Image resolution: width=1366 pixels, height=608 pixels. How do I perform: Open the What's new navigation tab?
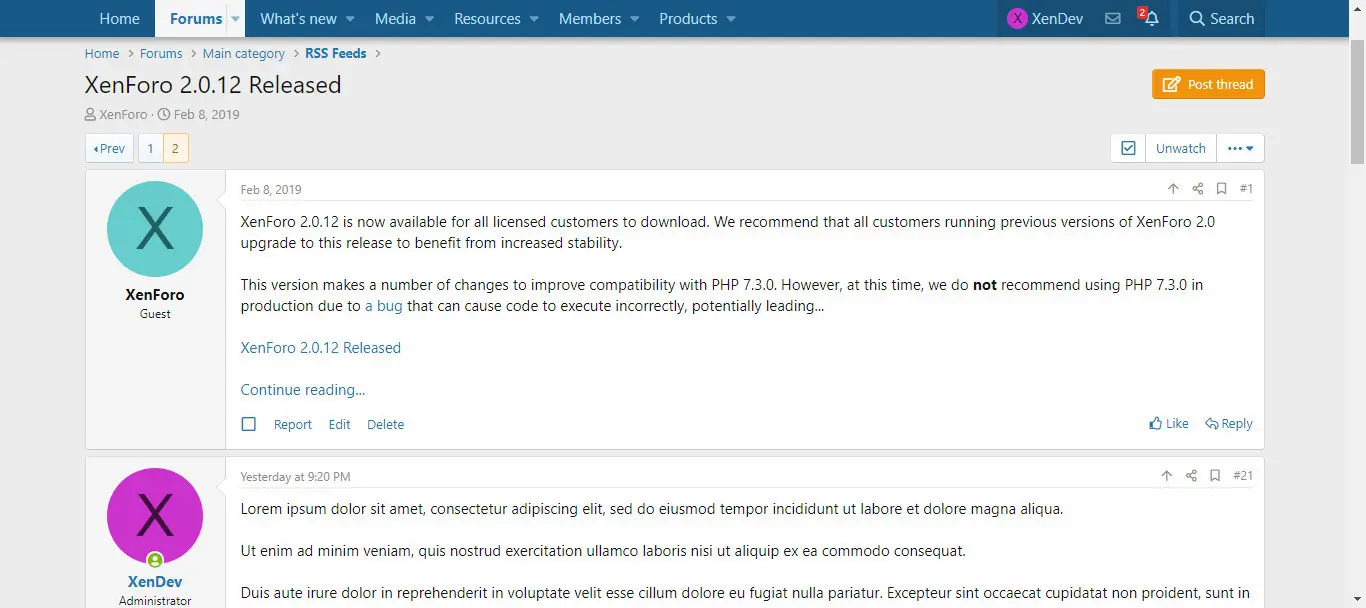pos(298,19)
